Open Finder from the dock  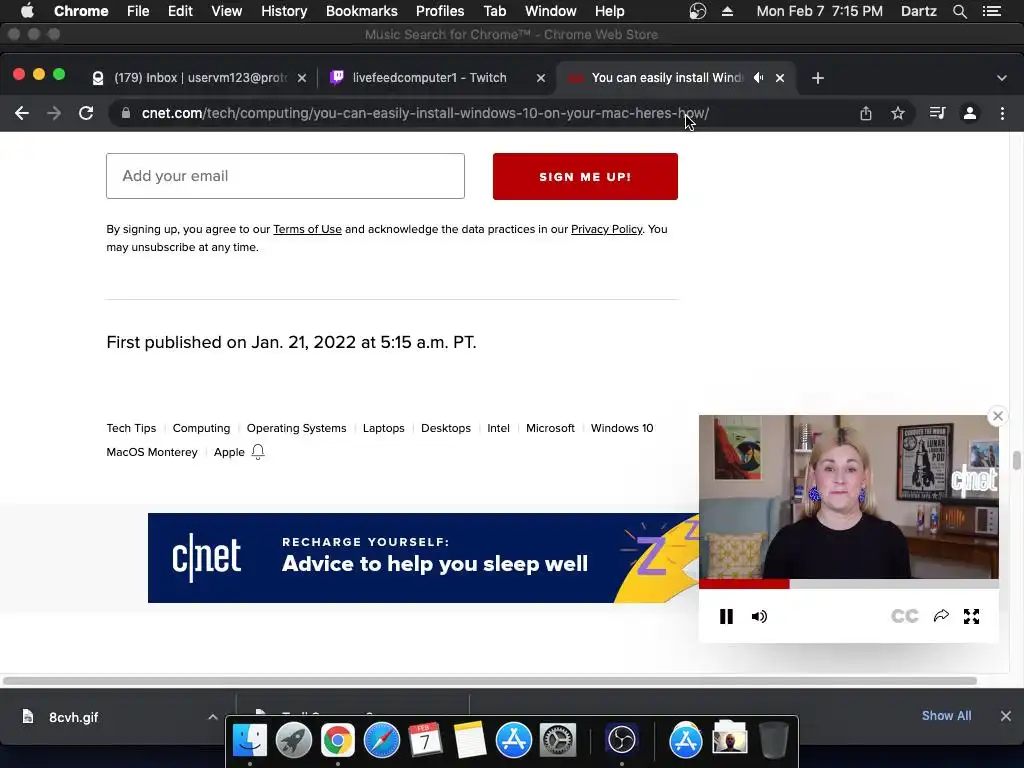click(x=250, y=740)
